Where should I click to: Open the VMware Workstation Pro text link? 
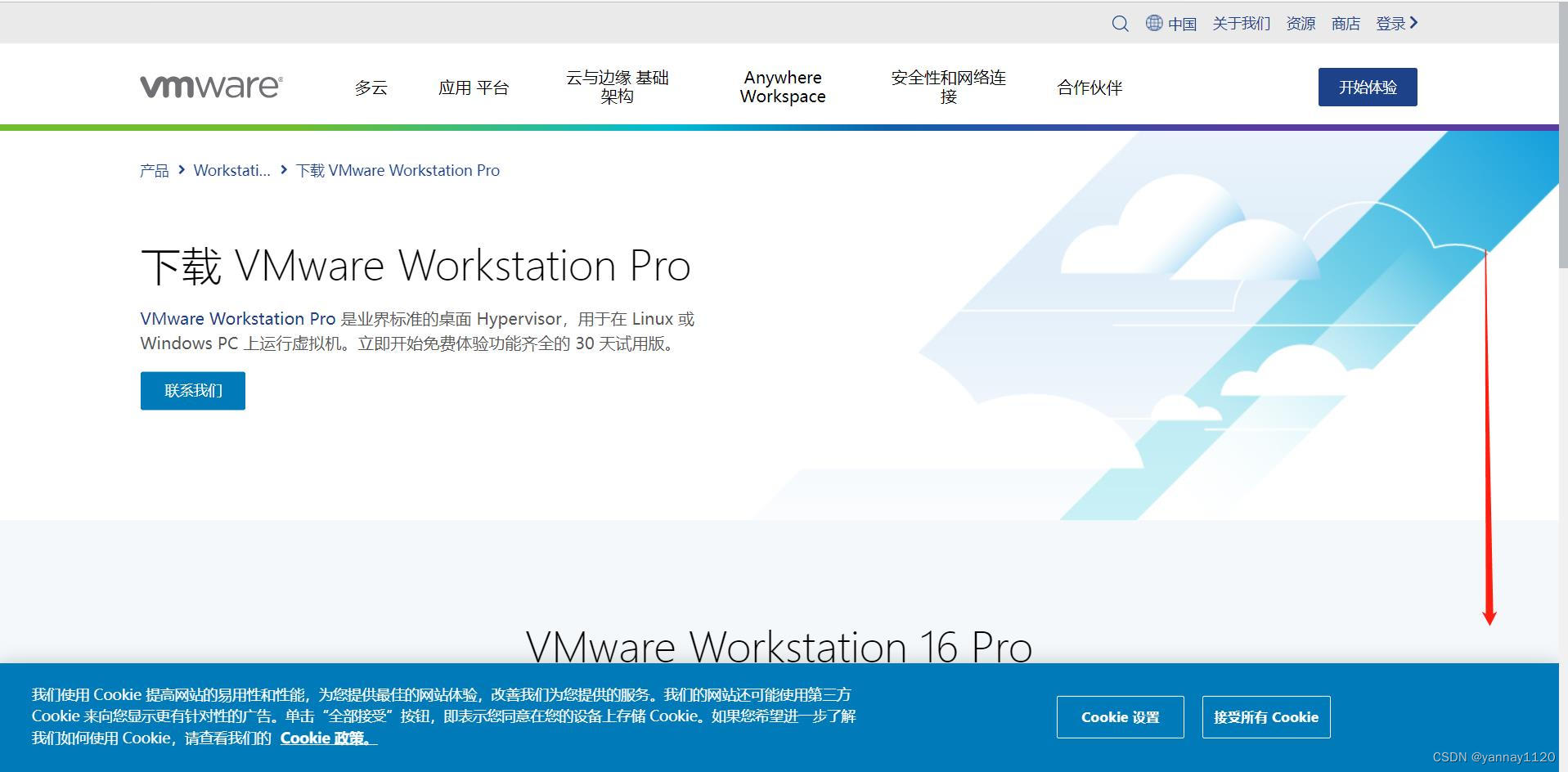click(x=238, y=319)
